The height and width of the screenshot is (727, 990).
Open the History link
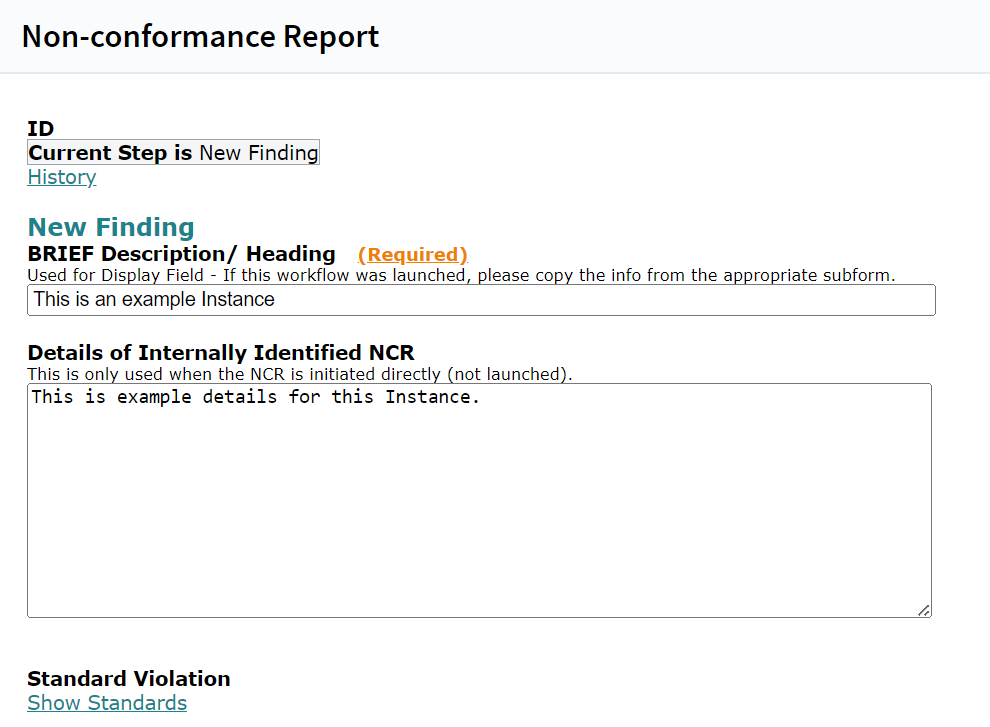(x=62, y=178)
